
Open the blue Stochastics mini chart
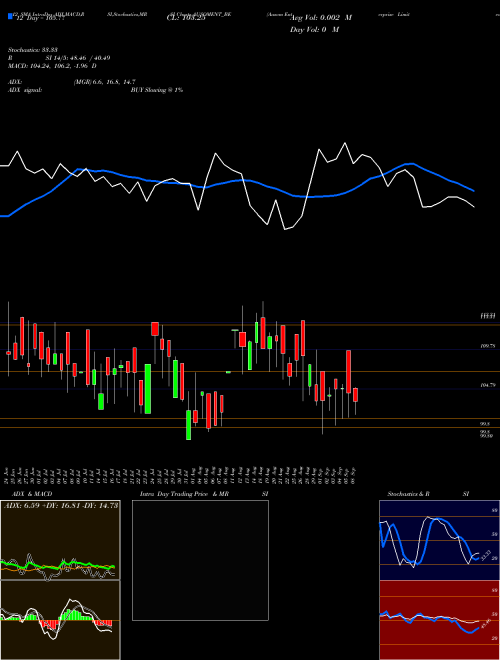[439, 540]
